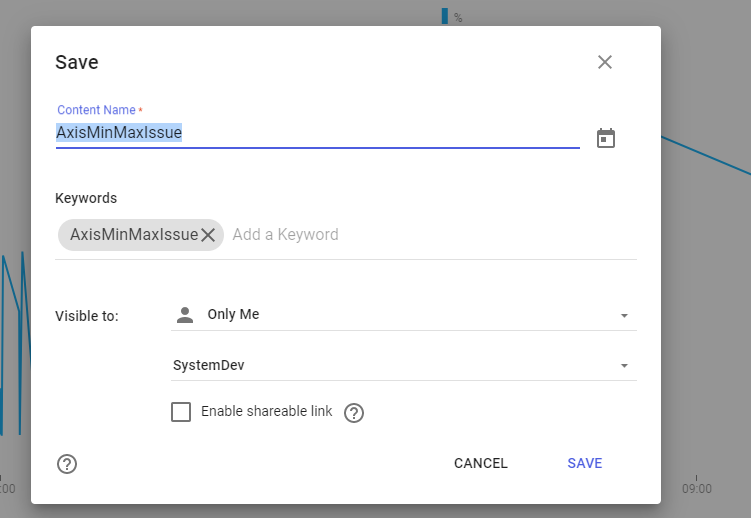Click the 09:00 axis label on chart
The height and width of the screenshot is (518, 751).
pyautogui.click(x=697, y=489)
